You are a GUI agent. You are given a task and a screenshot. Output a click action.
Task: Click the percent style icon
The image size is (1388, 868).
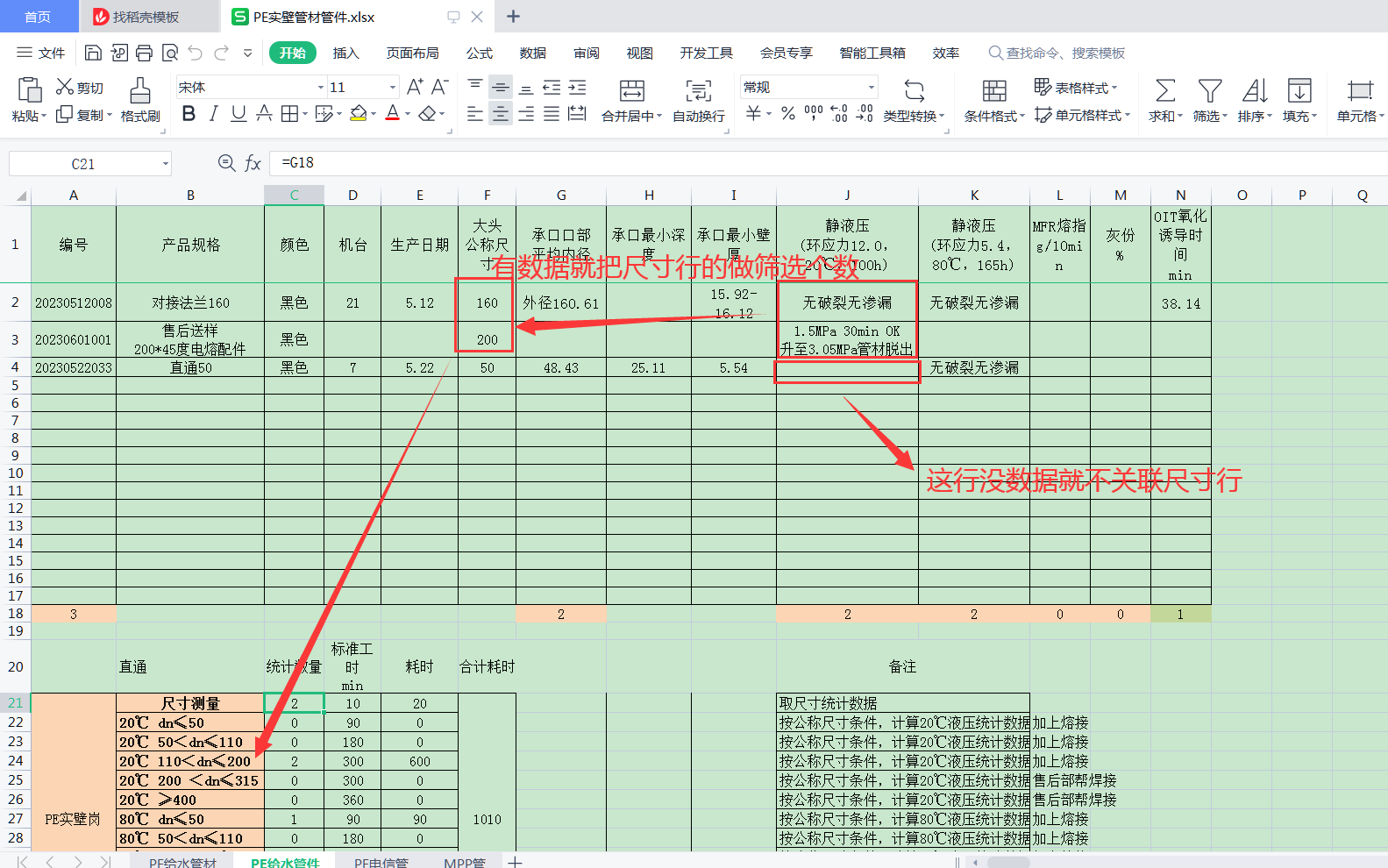[x=788, y=113]
